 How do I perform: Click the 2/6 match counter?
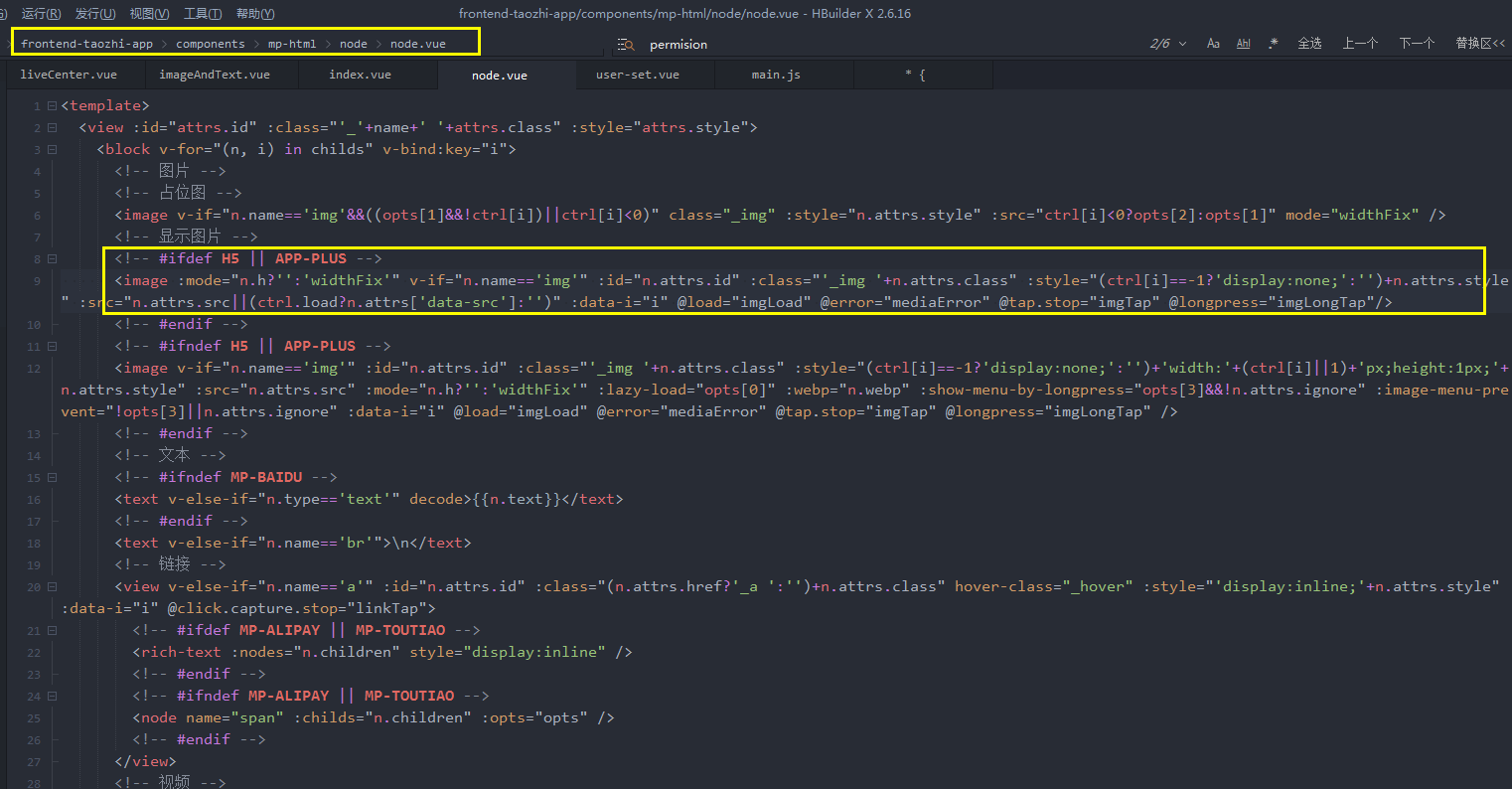[1160, 44]
